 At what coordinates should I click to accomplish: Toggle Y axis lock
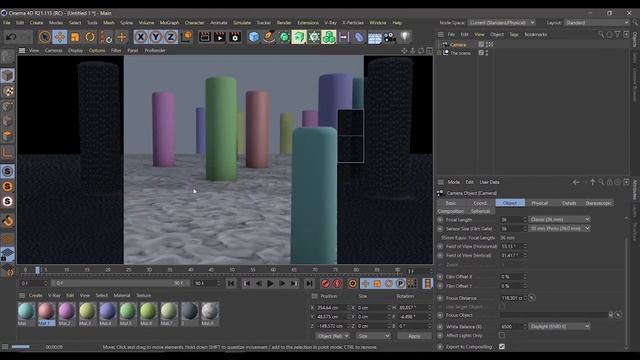(x=156, y=37)
